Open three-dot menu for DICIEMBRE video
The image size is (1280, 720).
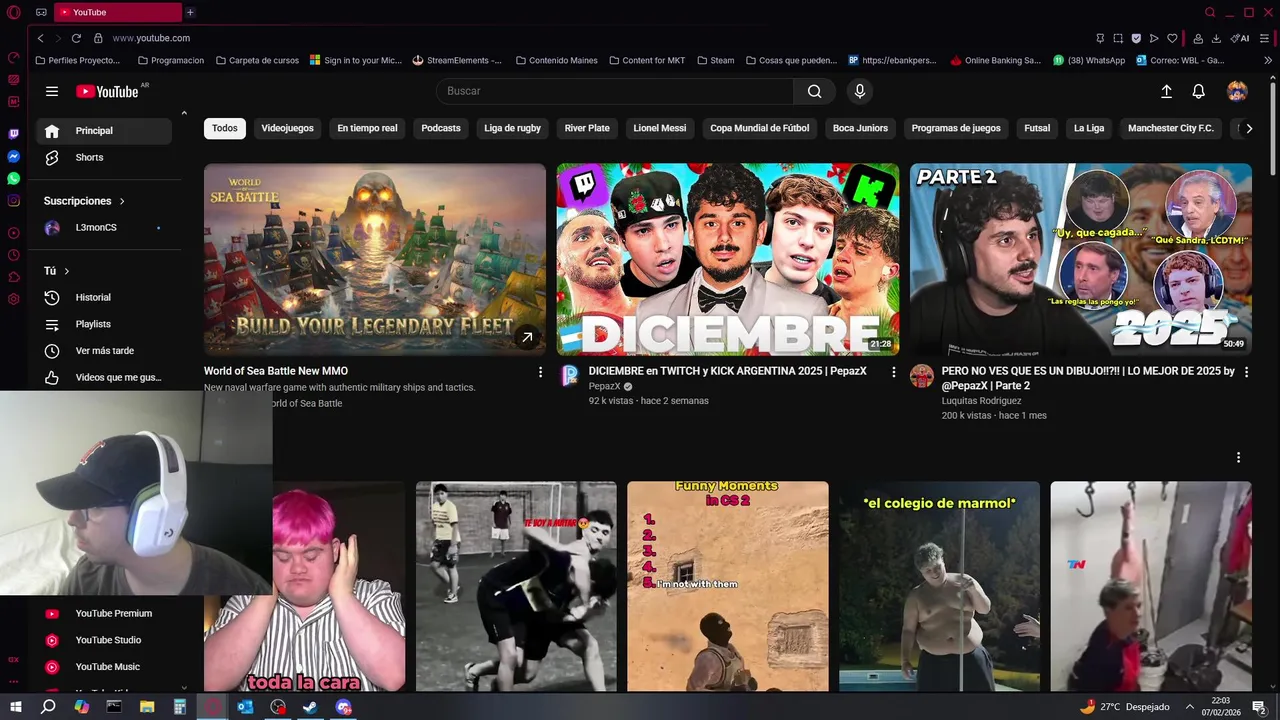(893, 372)
